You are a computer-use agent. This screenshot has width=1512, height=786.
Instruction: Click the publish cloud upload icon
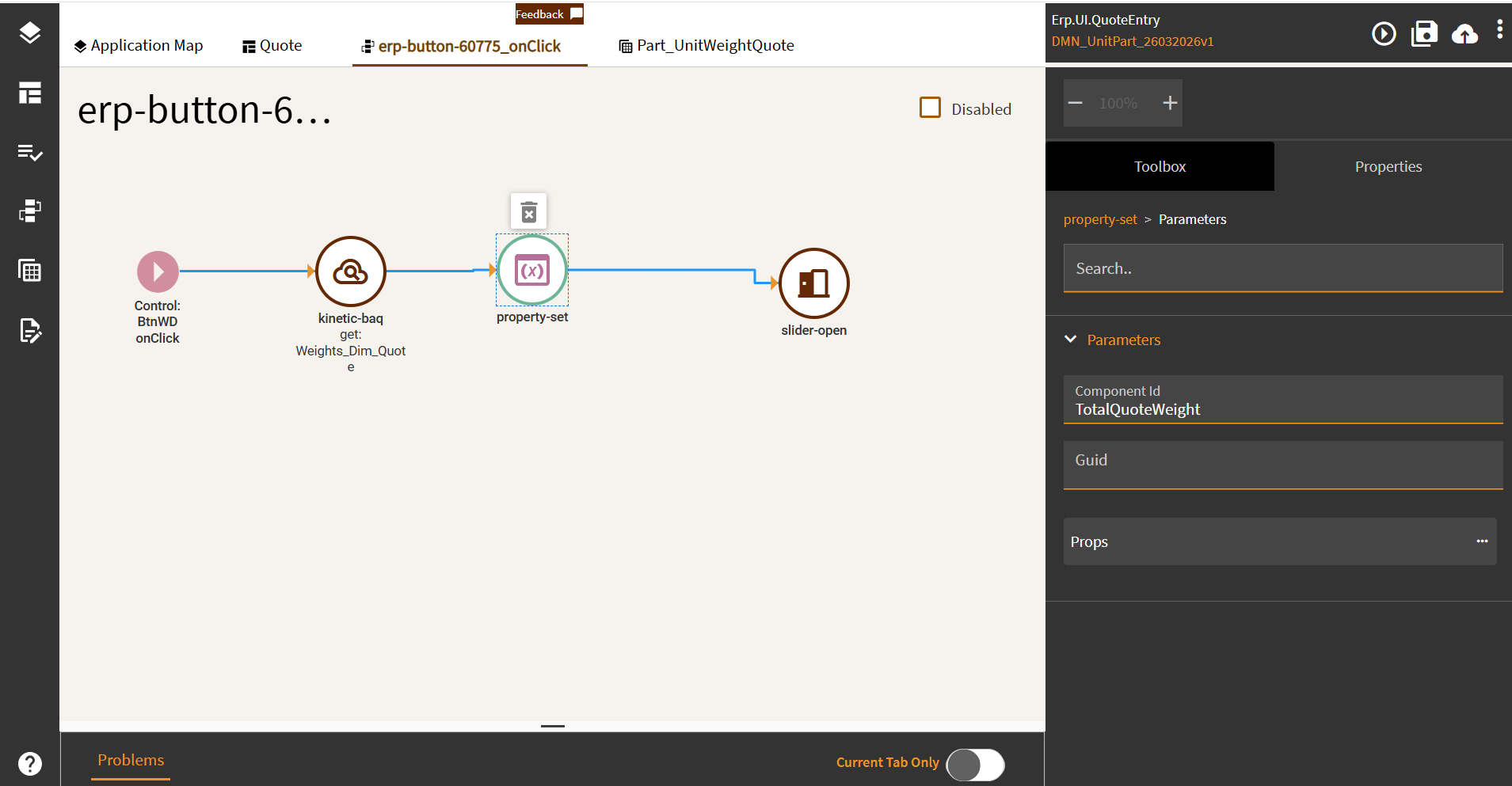(1464, 33)
